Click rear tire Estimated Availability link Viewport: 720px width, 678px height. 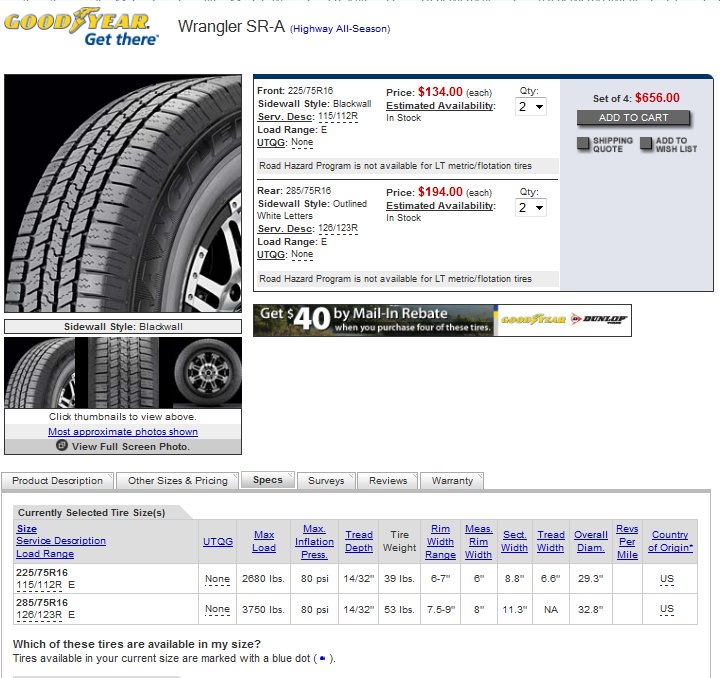441,206
